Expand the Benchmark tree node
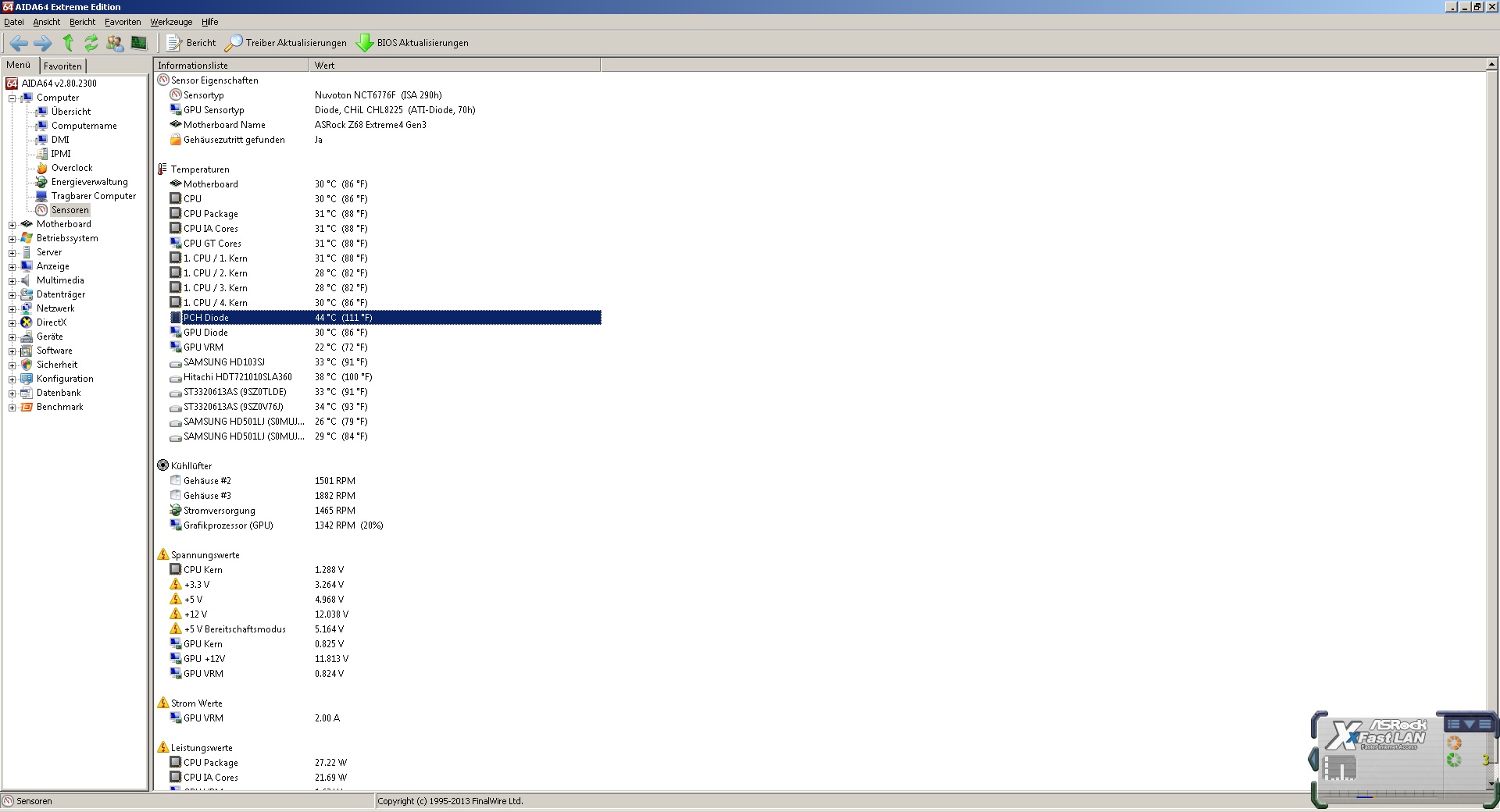1500x812 pixels. [12, 408]
